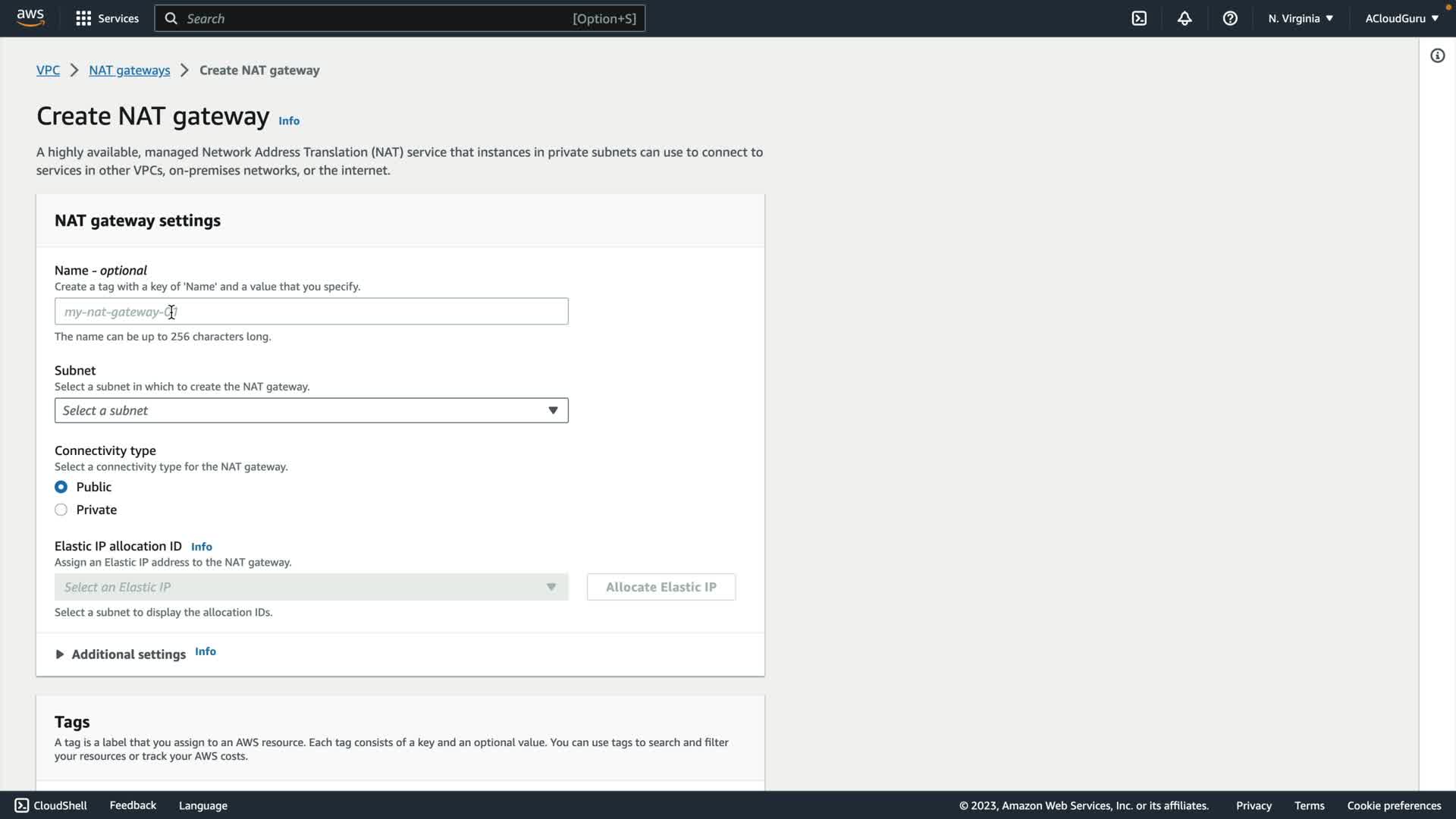Open the notifications bell
1456x819 pixels.
pos(1185,18)
